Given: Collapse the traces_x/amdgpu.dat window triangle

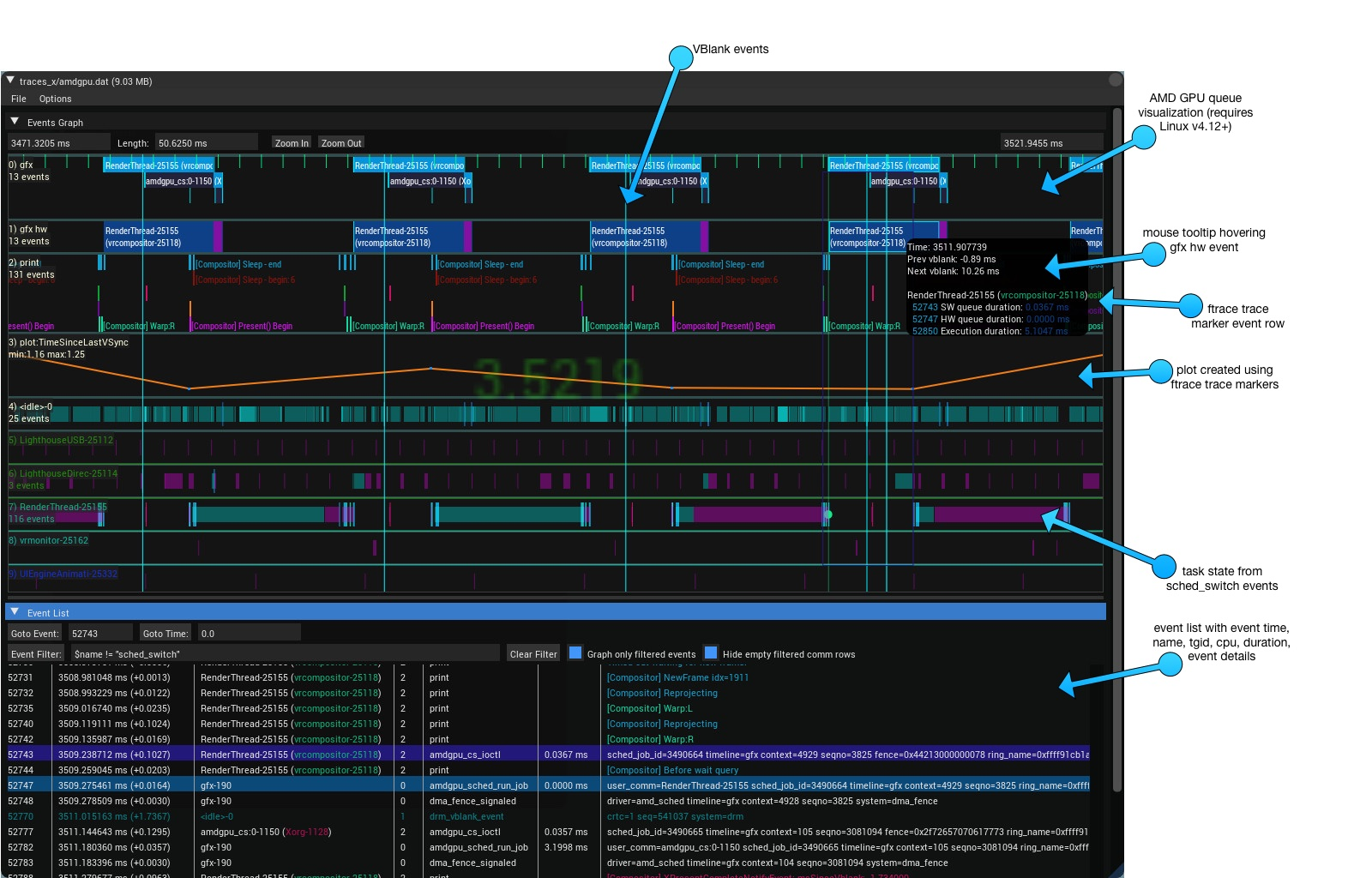Looking at the screenshot, I should (10, 81).
